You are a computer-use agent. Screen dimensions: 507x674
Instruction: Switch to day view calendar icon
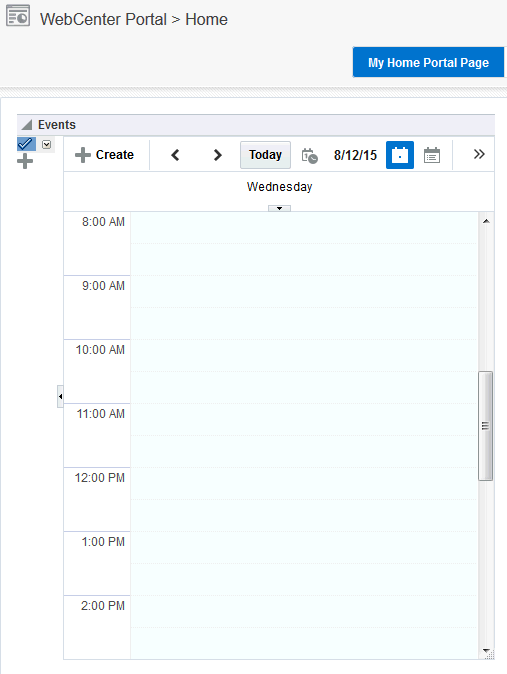400,155
